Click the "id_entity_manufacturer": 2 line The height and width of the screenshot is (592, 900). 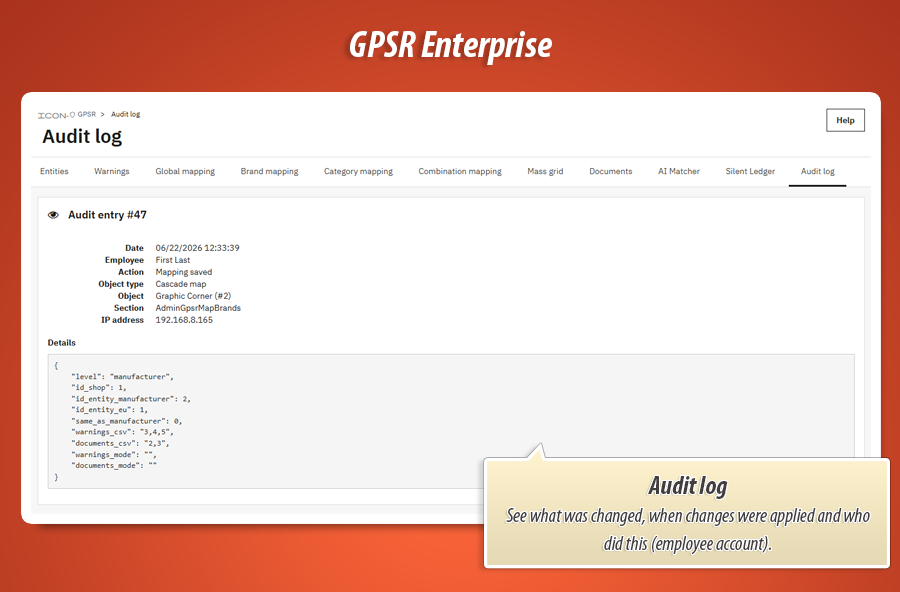click(131, 398)
